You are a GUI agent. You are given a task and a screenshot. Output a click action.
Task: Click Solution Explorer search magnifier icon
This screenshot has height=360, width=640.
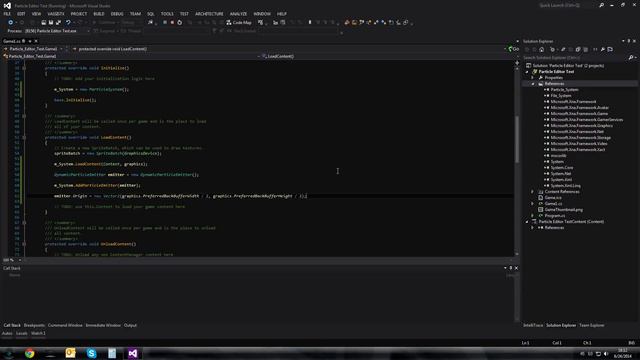coord(631,58)
